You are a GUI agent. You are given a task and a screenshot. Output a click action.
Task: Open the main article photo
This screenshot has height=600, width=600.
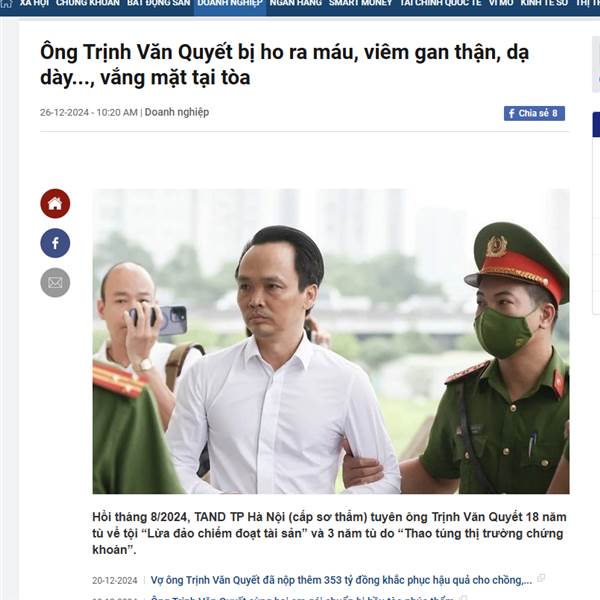(x=331, y=341)
